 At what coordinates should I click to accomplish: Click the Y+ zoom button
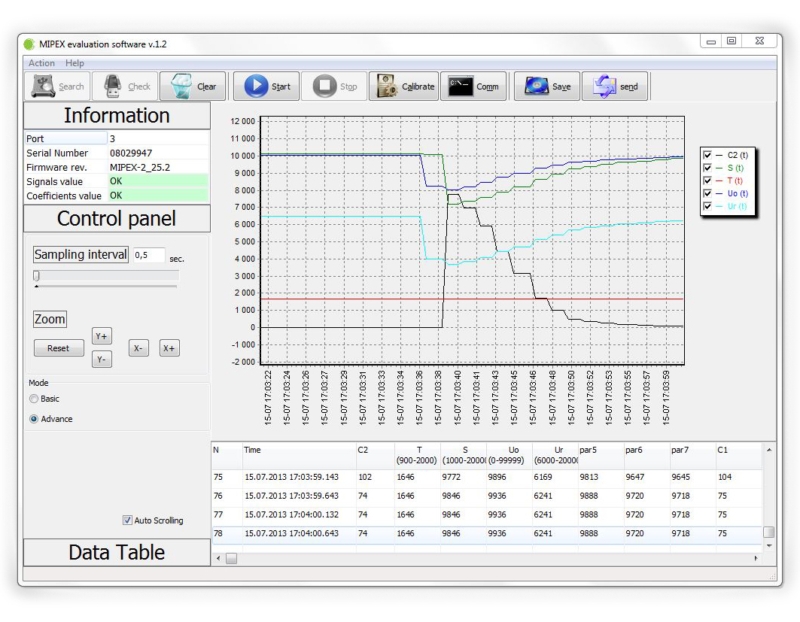(x=102, y=336)
